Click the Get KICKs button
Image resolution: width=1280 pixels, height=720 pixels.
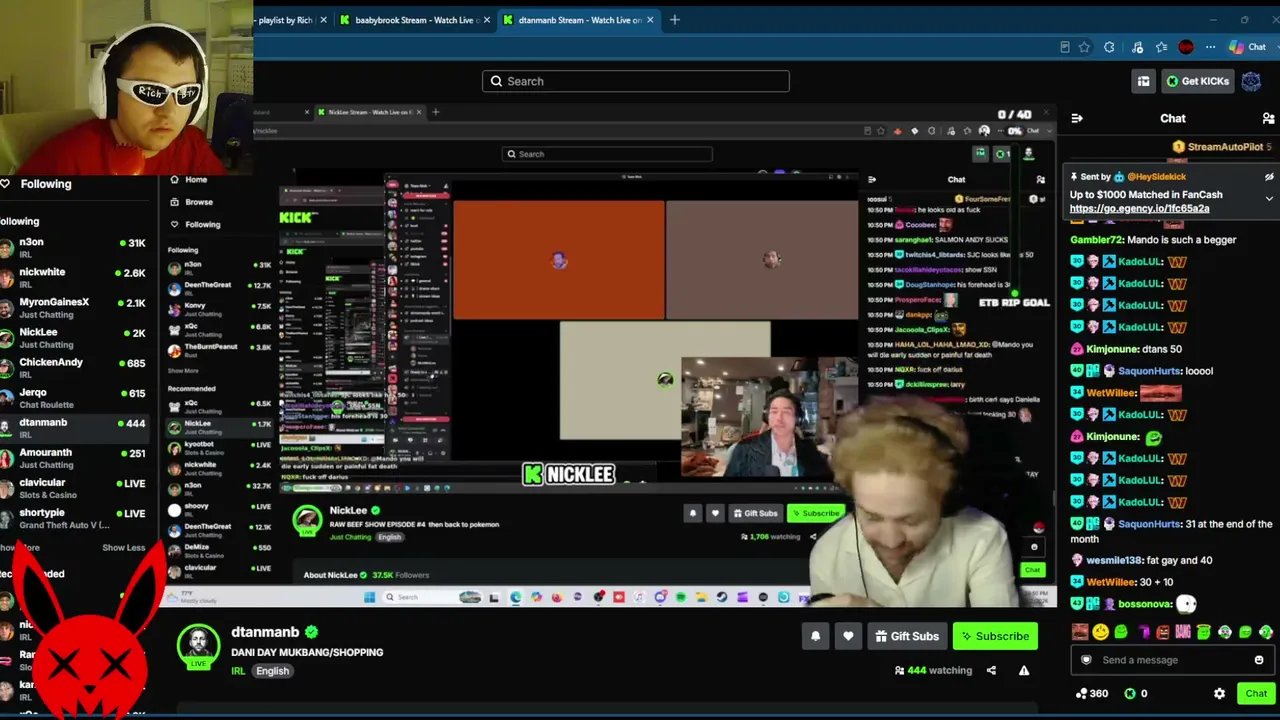pos(1197,81)
